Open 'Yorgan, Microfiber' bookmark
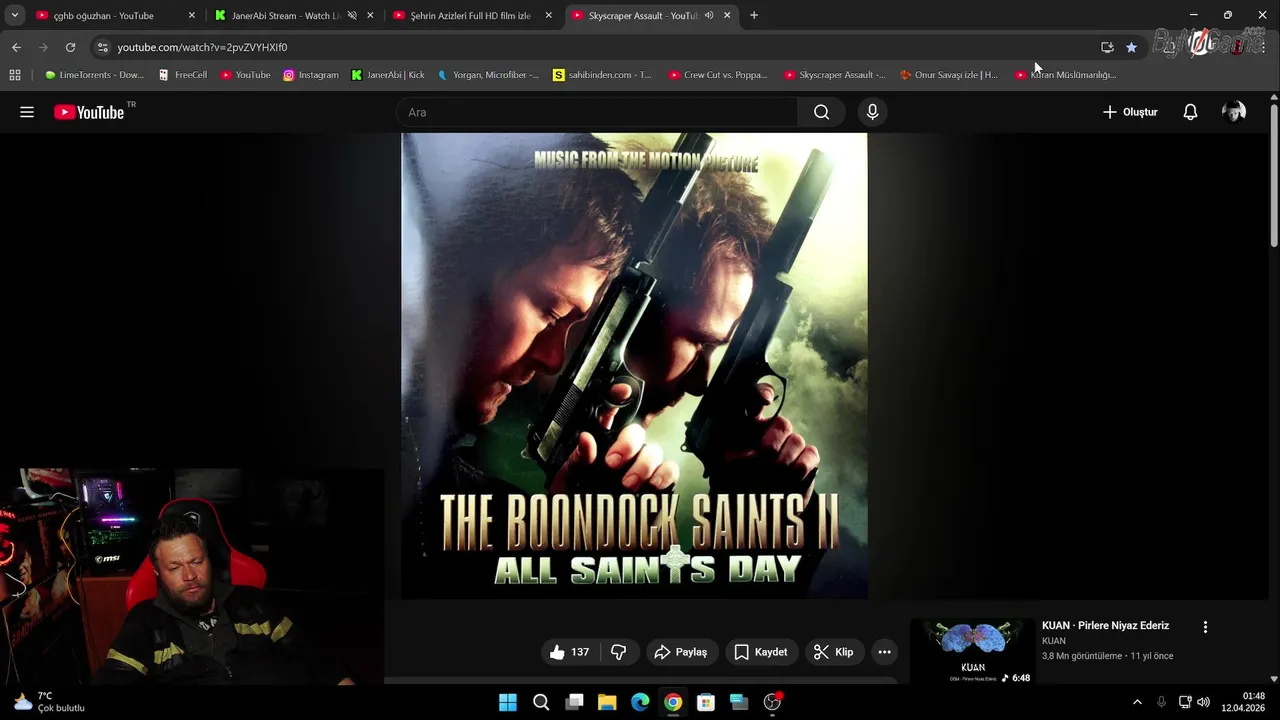 (x=488, y=75)
